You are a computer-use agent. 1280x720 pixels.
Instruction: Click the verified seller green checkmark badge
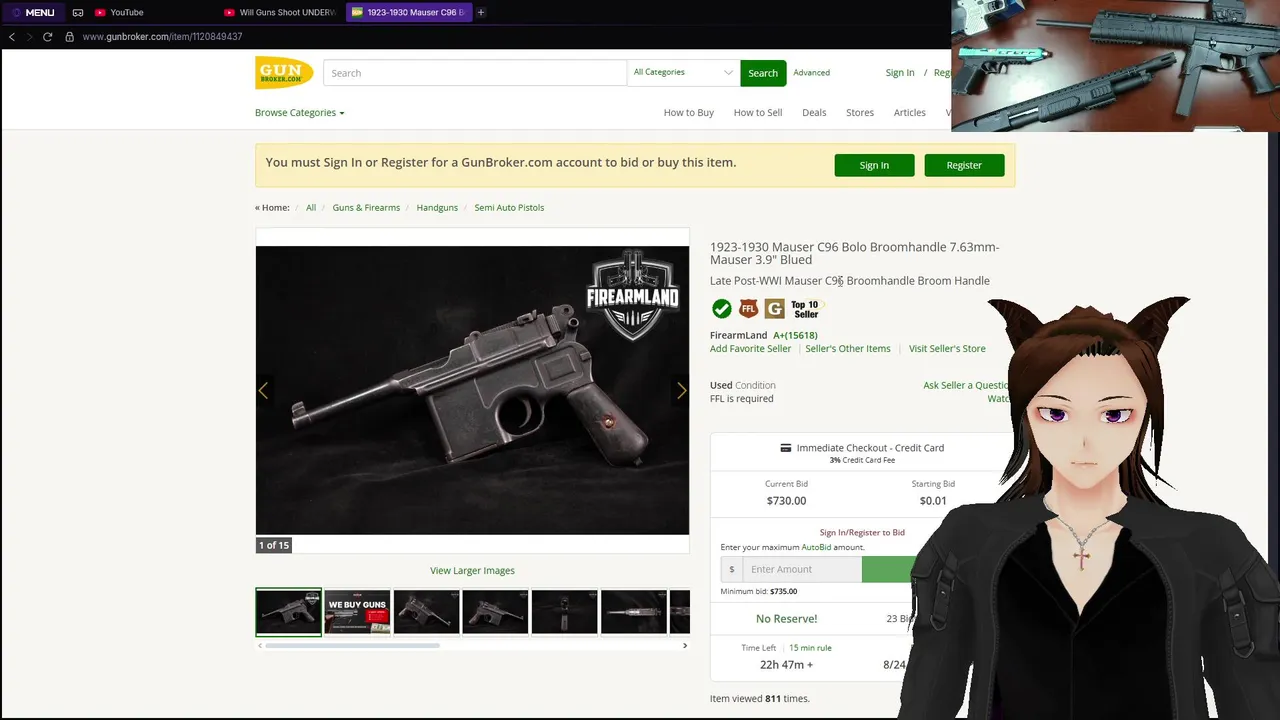pos(721,308)
